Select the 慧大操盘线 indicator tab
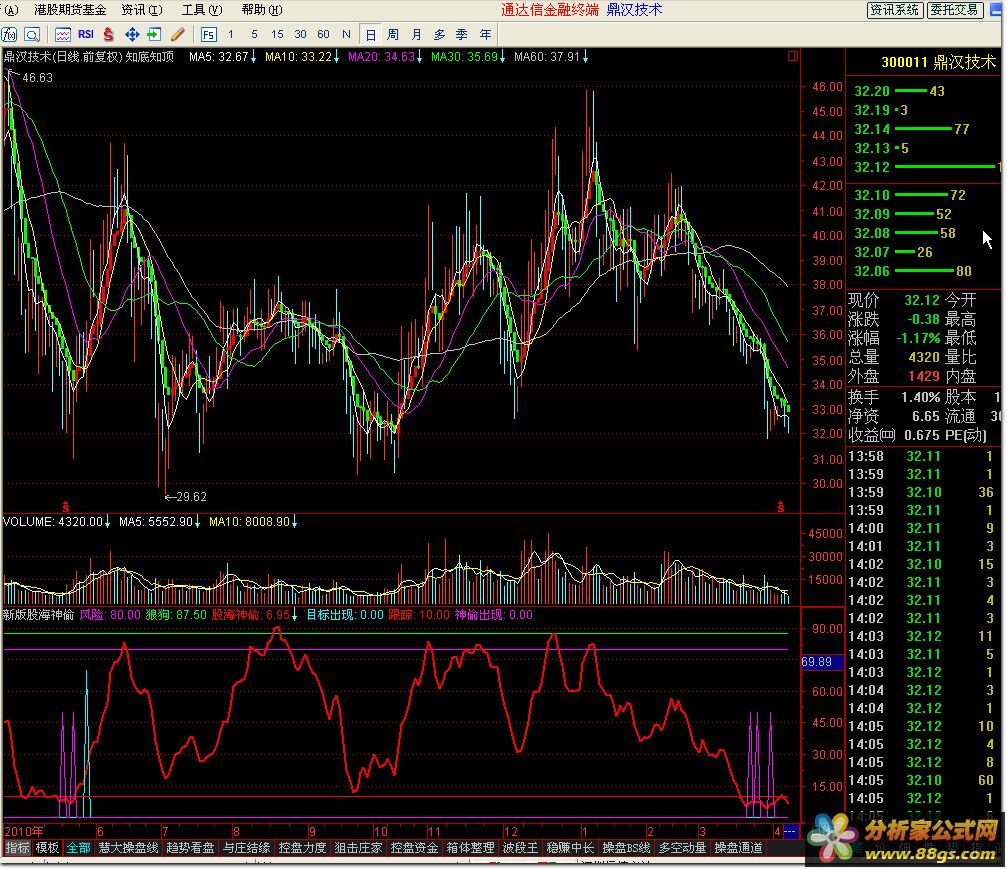Image resolution: width=1007 pixels, height=869 pixels. pos(128,848)
